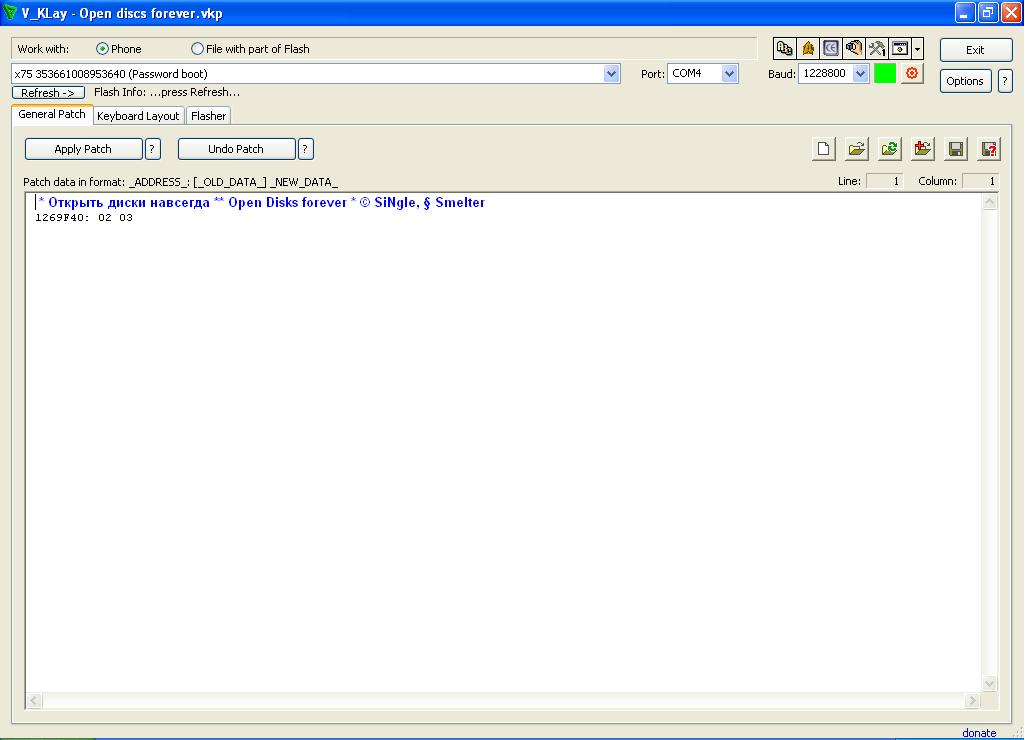Select the Phone radio button
Image resolution: width=1025 pixels, height=740 pixels.
102,49
